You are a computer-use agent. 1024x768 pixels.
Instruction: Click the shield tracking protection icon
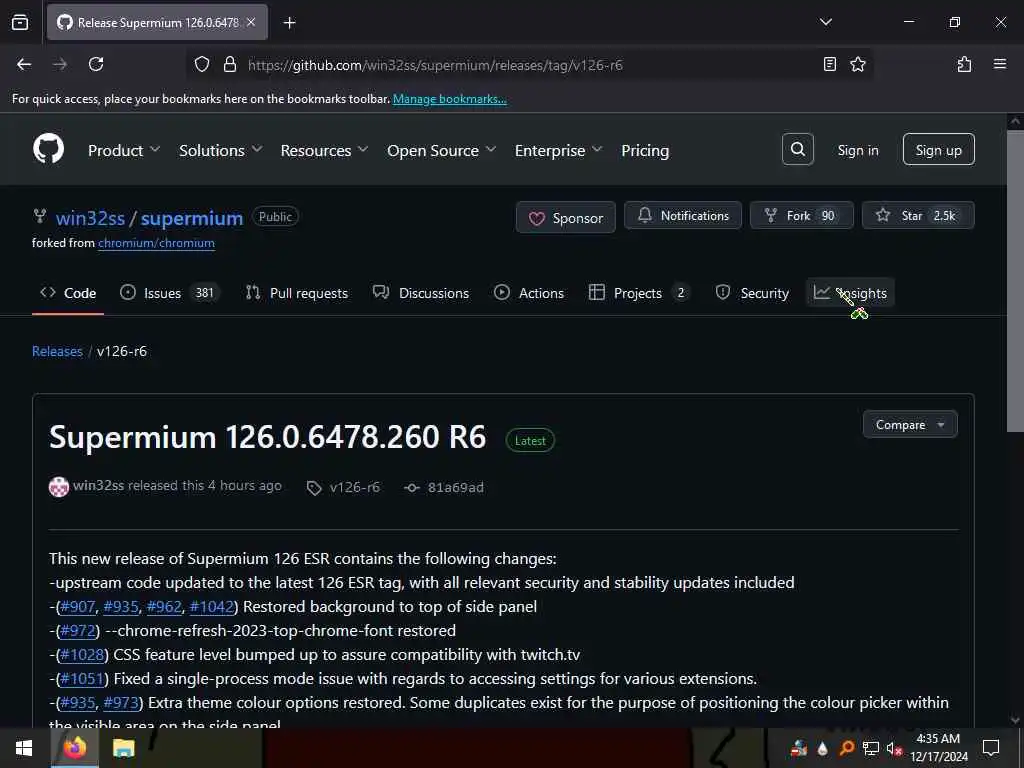[x=202, y=64]
